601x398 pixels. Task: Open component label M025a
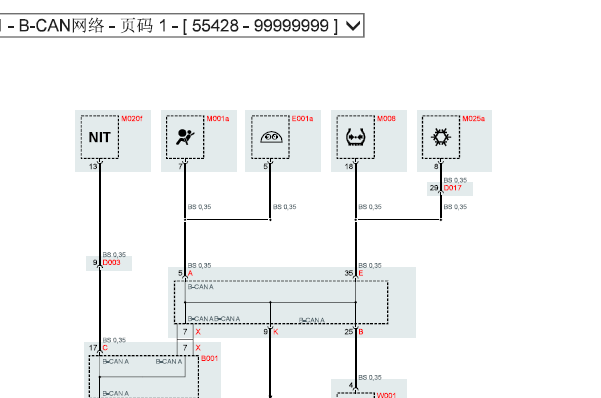pos(473,119)
